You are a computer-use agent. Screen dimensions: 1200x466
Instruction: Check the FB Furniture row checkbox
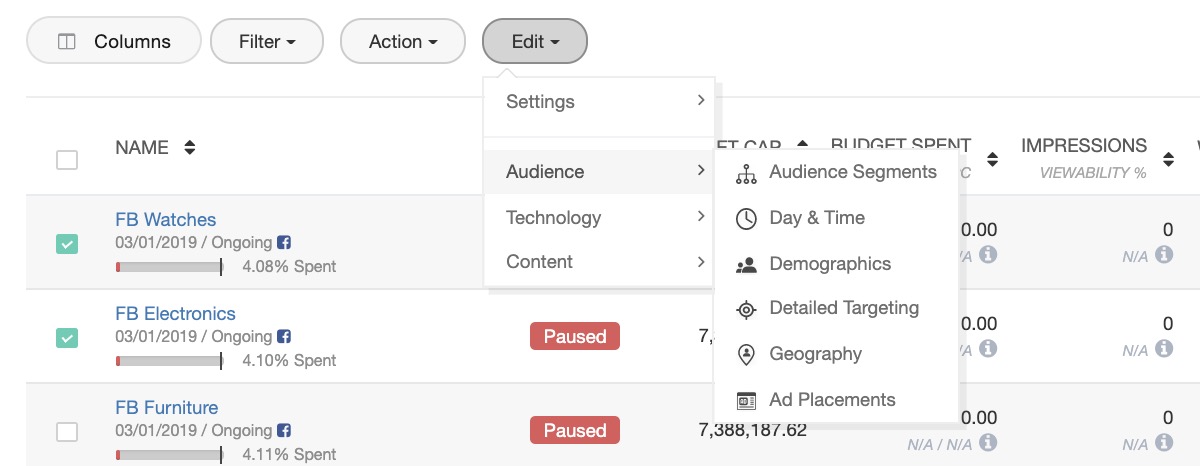pyautogui.click(x=67, y=432)
